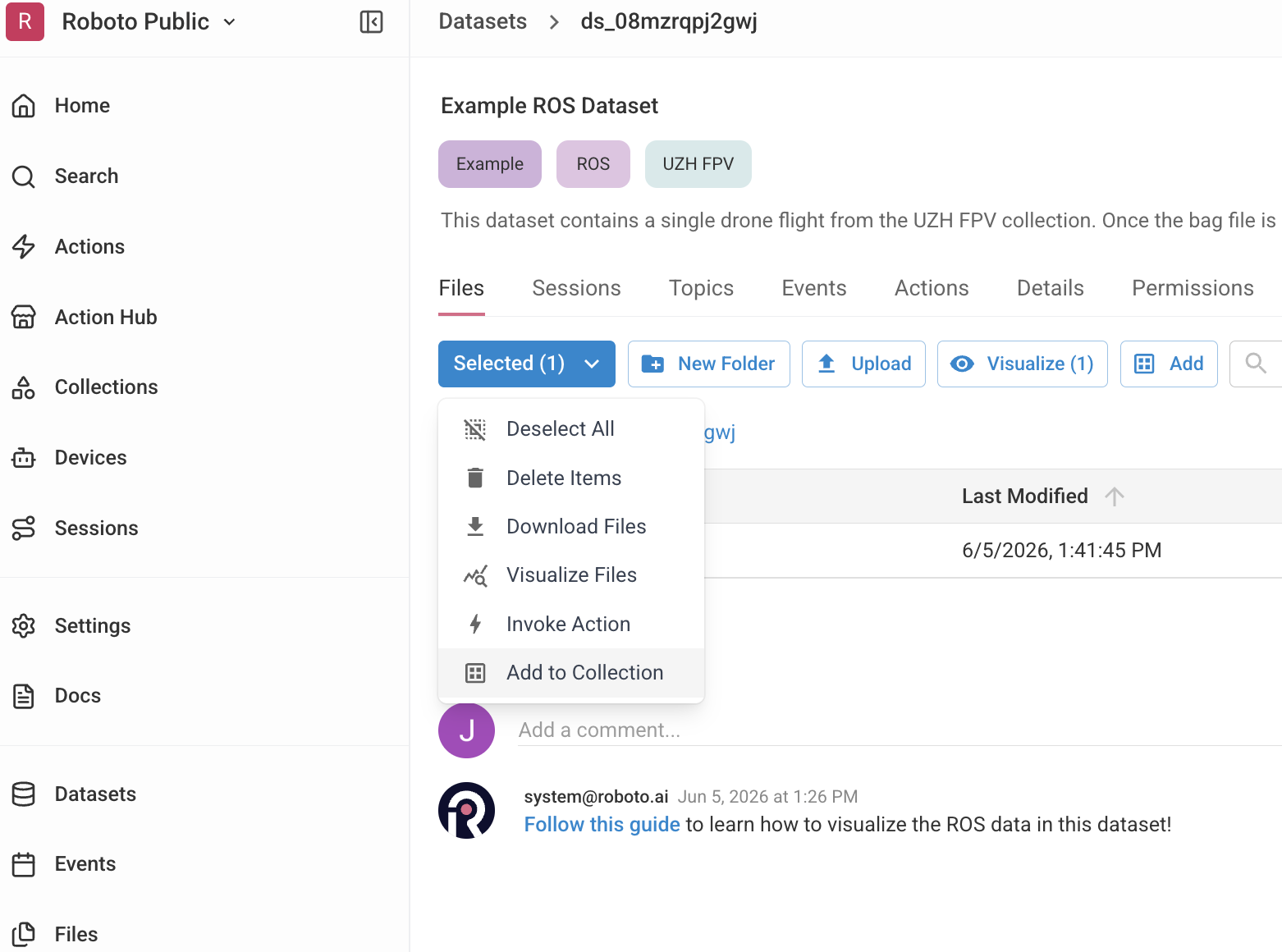
Task: Go to Datasets breadcrumb link
Action: click(483, 21)
